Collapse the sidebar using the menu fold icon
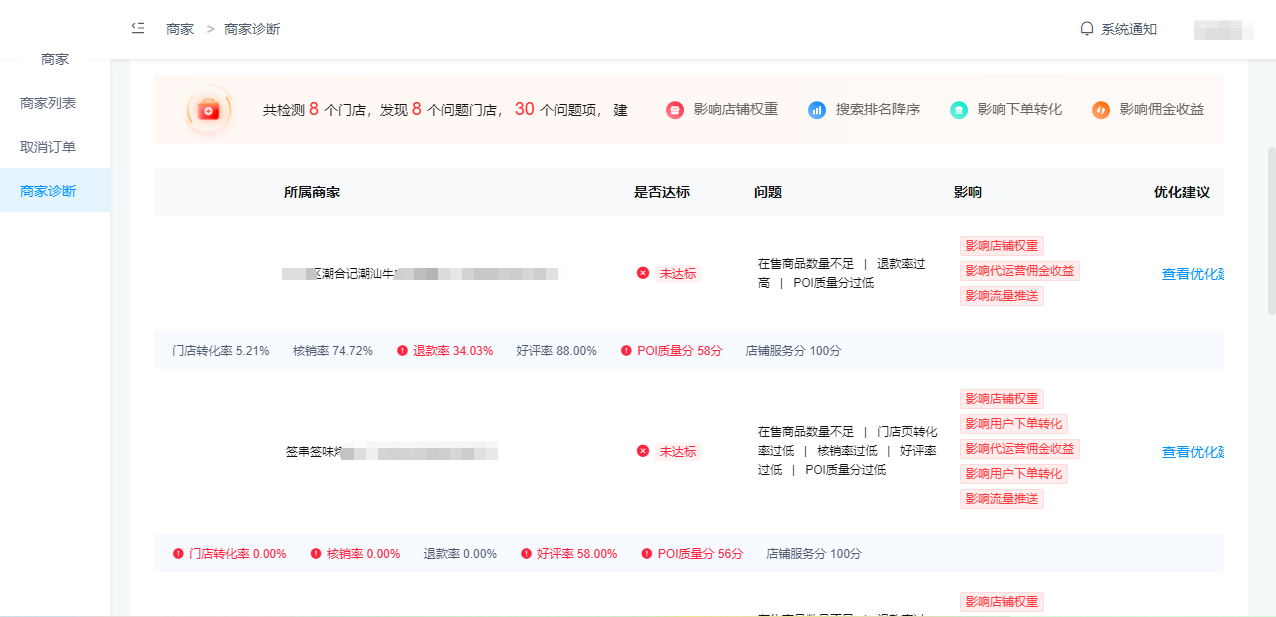Image resolution: width=1276 pixels, height=617 pixels. [138, 28]
